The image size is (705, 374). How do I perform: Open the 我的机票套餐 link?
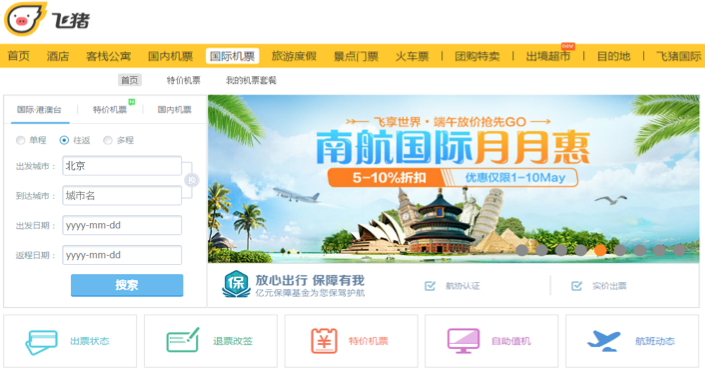(251, 80)
